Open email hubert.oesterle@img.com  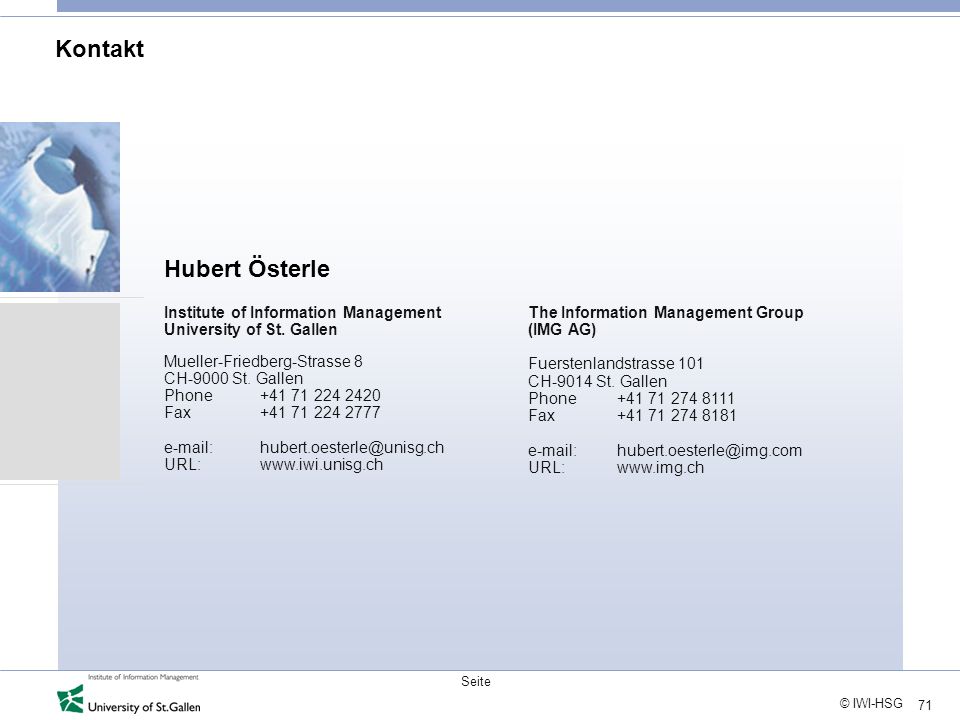pos(709,451)
